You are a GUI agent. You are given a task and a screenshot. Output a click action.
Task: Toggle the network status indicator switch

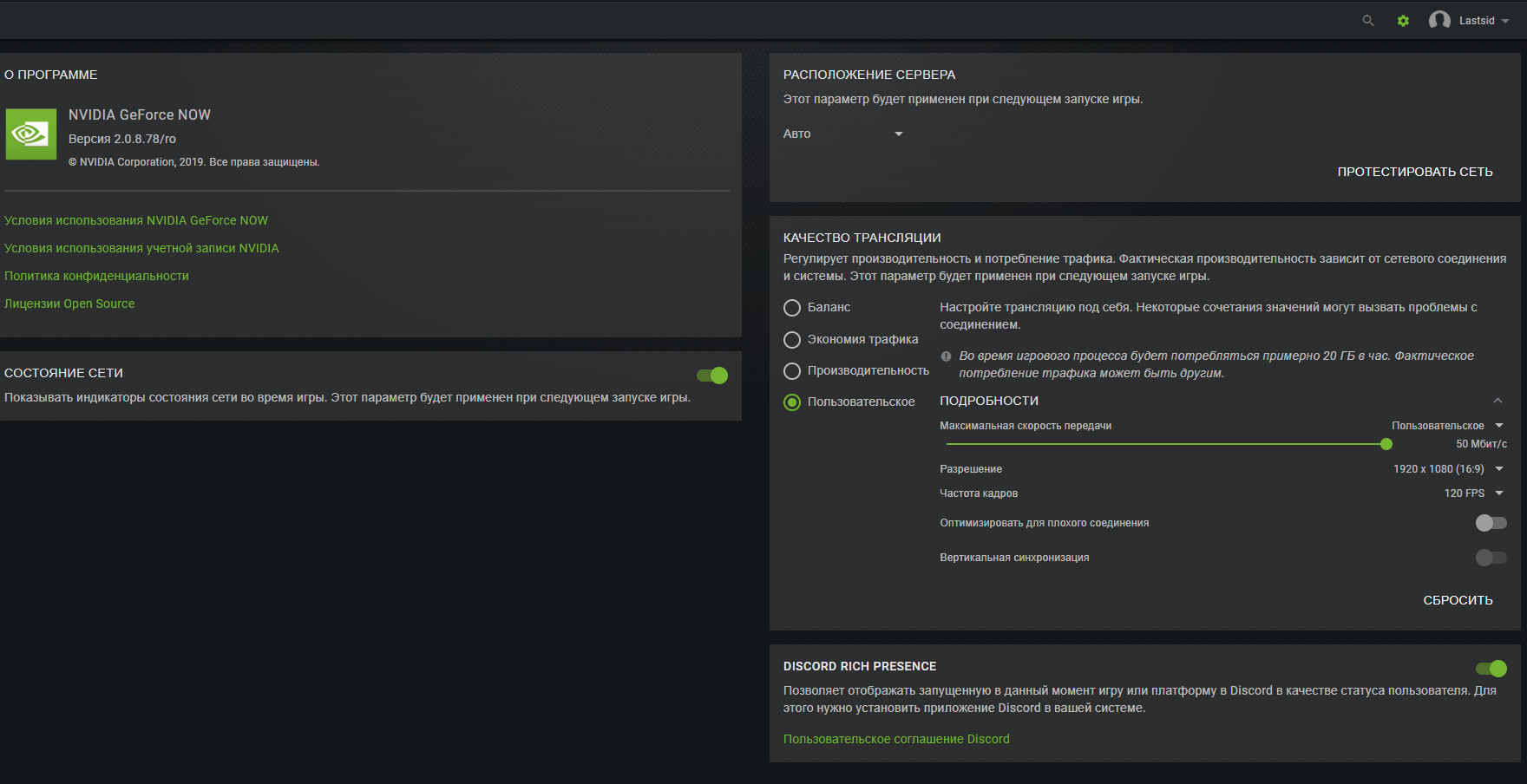(x=712, y=376)
